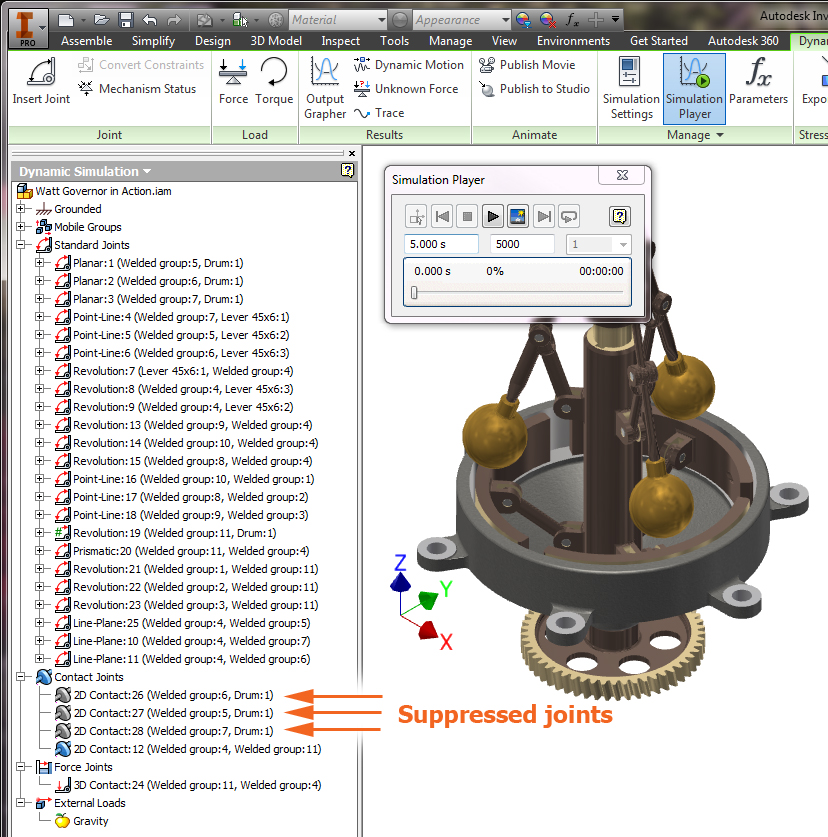Rewind simulation to beginning
828x837 pixels.
[x=442, y=216]
